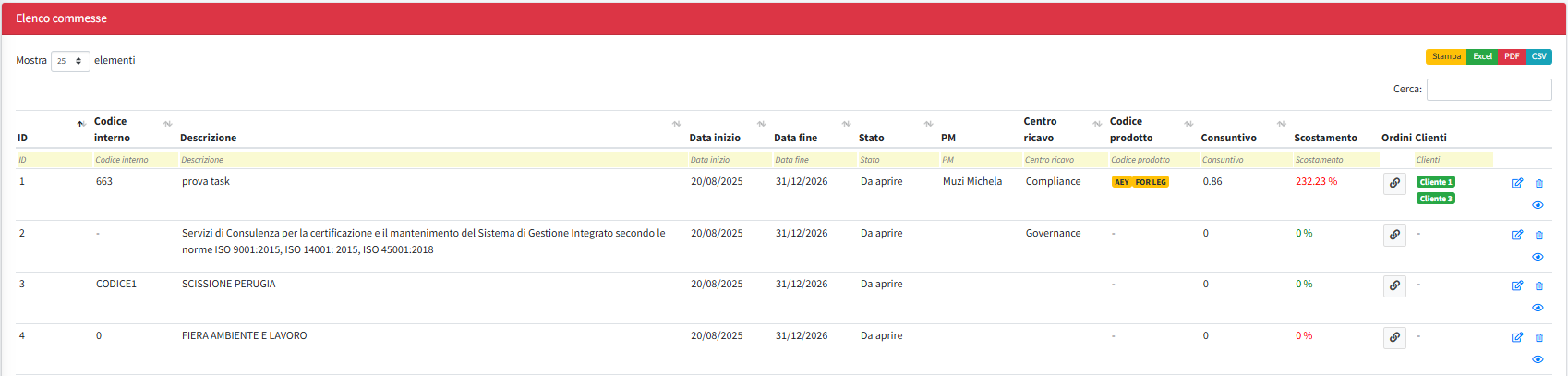The image size is (1568, 376).
Task: Open the orders link icon for row 1
Action: point(1394,183)
